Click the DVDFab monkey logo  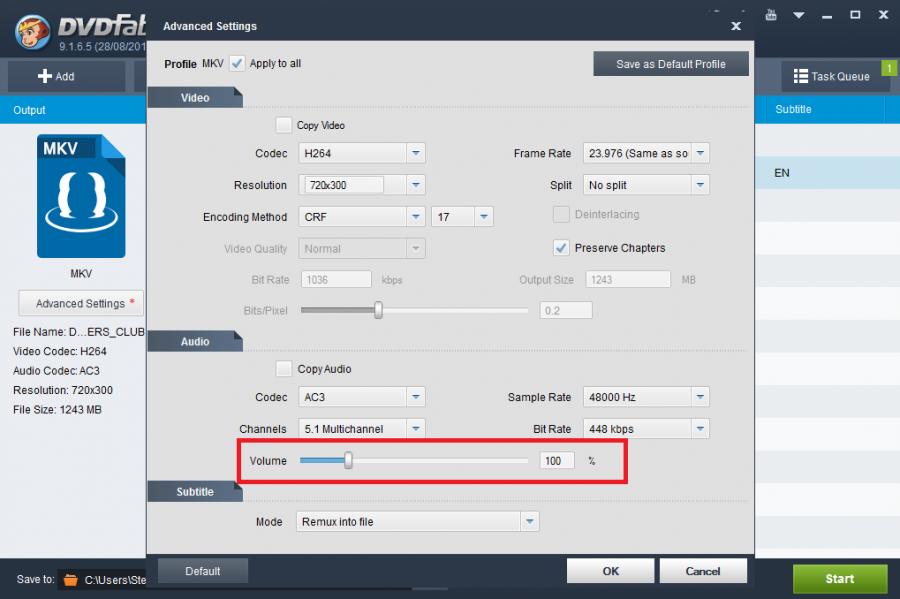point(32,30)
